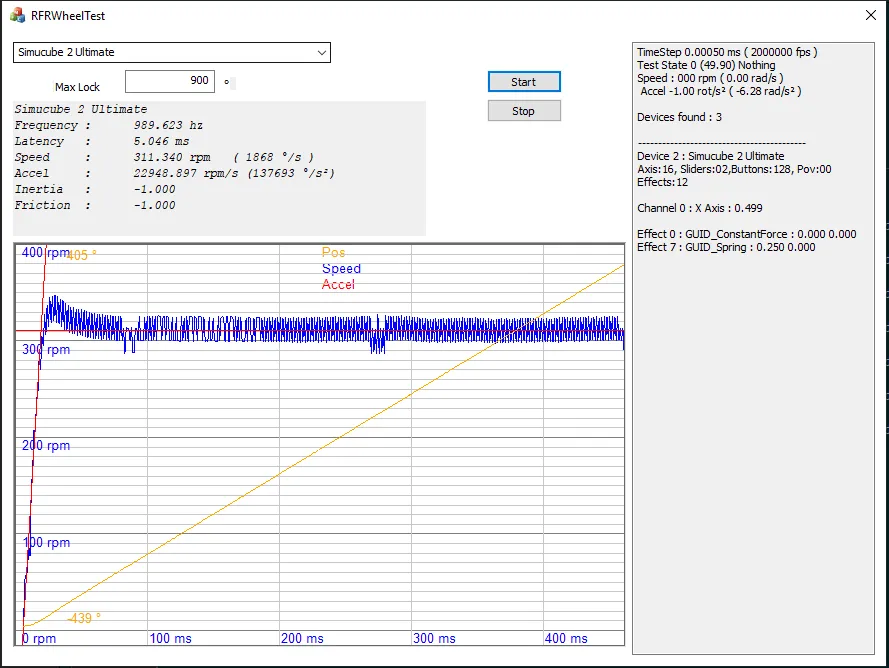Click the 100 ms time axis marker
889x668 pixels.
[x=173, y=638]
